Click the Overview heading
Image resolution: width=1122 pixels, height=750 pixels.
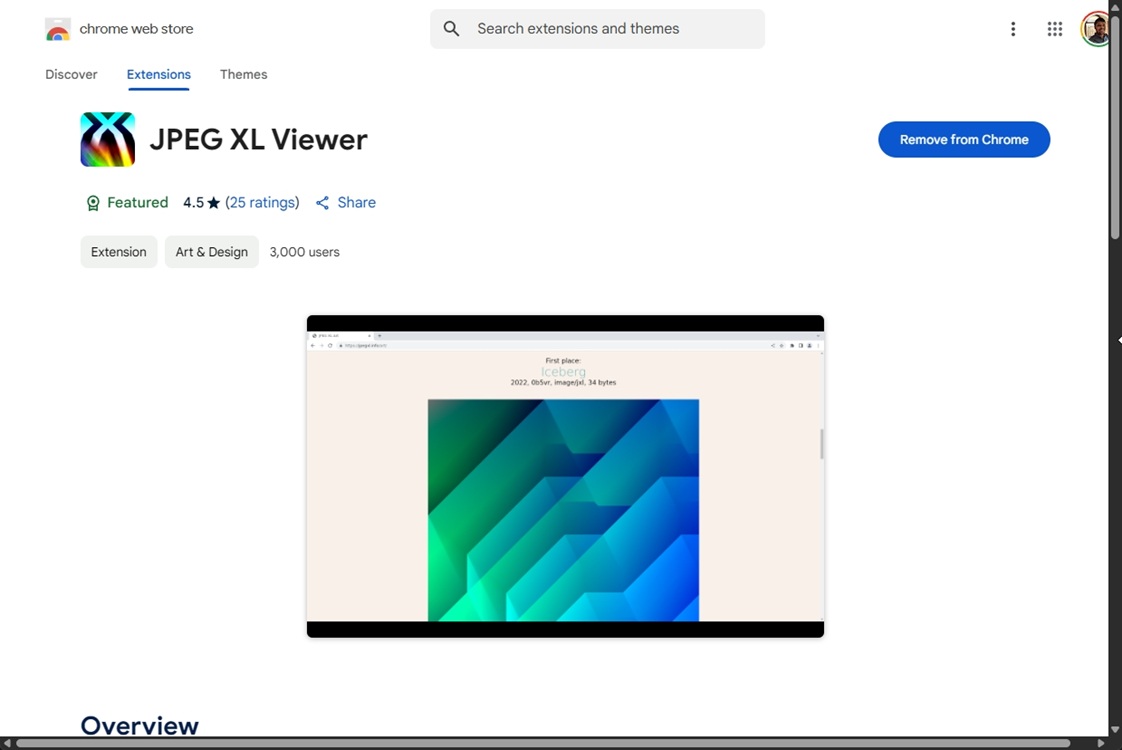point(139,725)
